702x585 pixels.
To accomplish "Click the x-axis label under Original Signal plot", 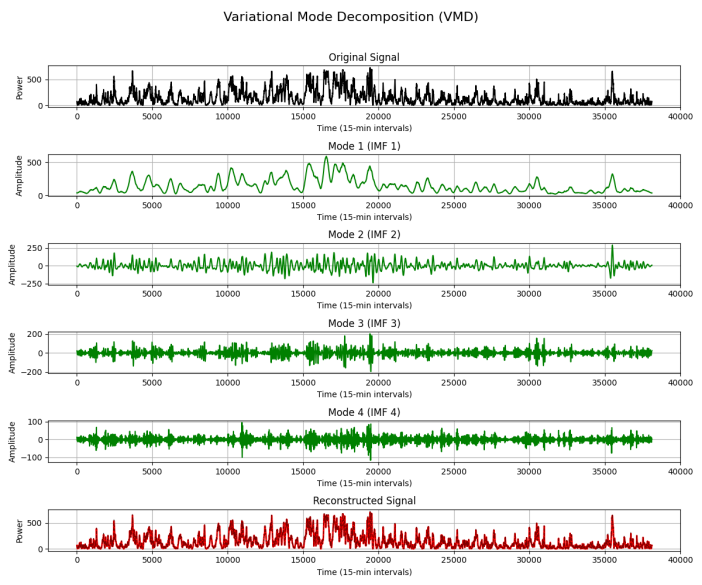I will (364, 128).
